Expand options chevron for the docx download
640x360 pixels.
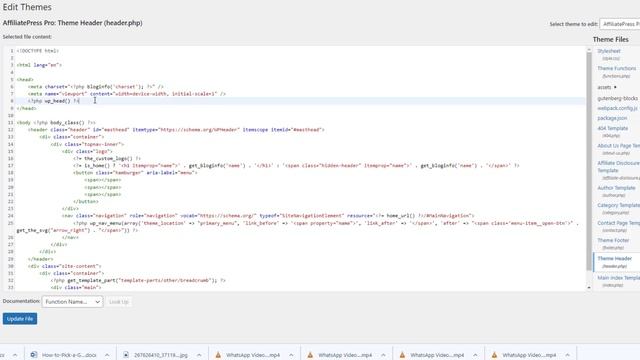107,355
